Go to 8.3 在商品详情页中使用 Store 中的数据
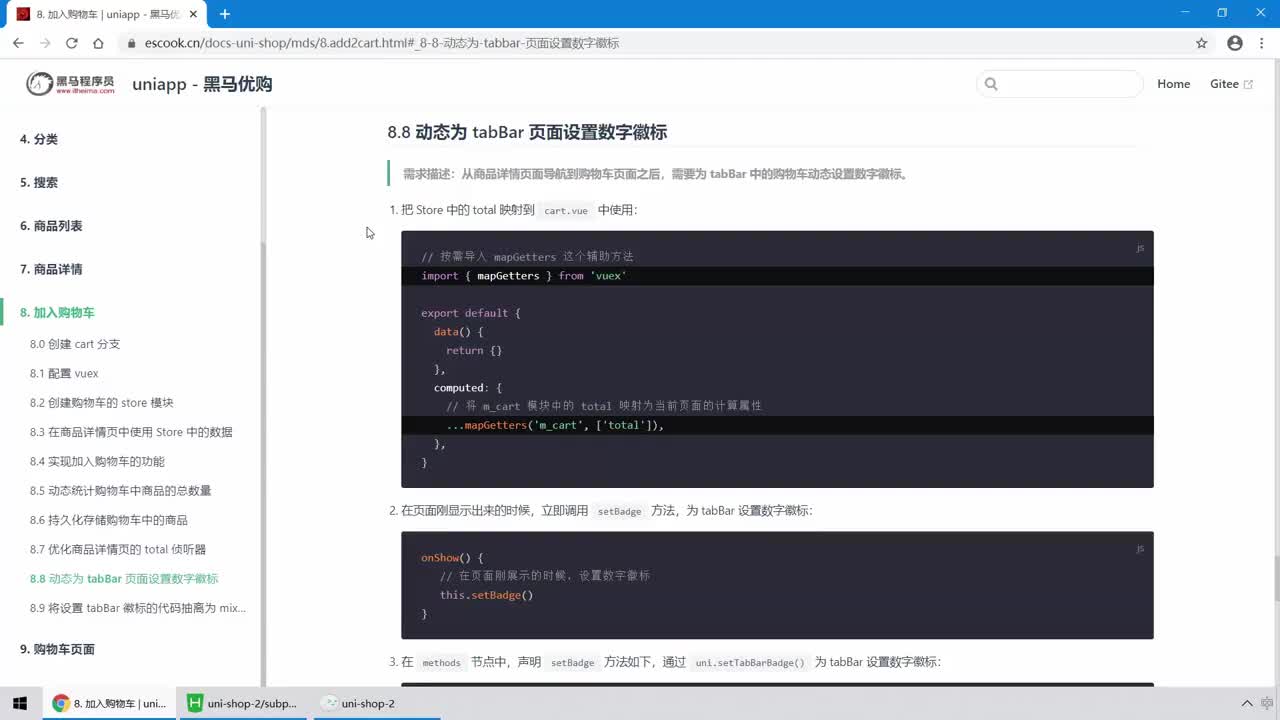Screen dimensions: 1280x720 tap(131, 432)
